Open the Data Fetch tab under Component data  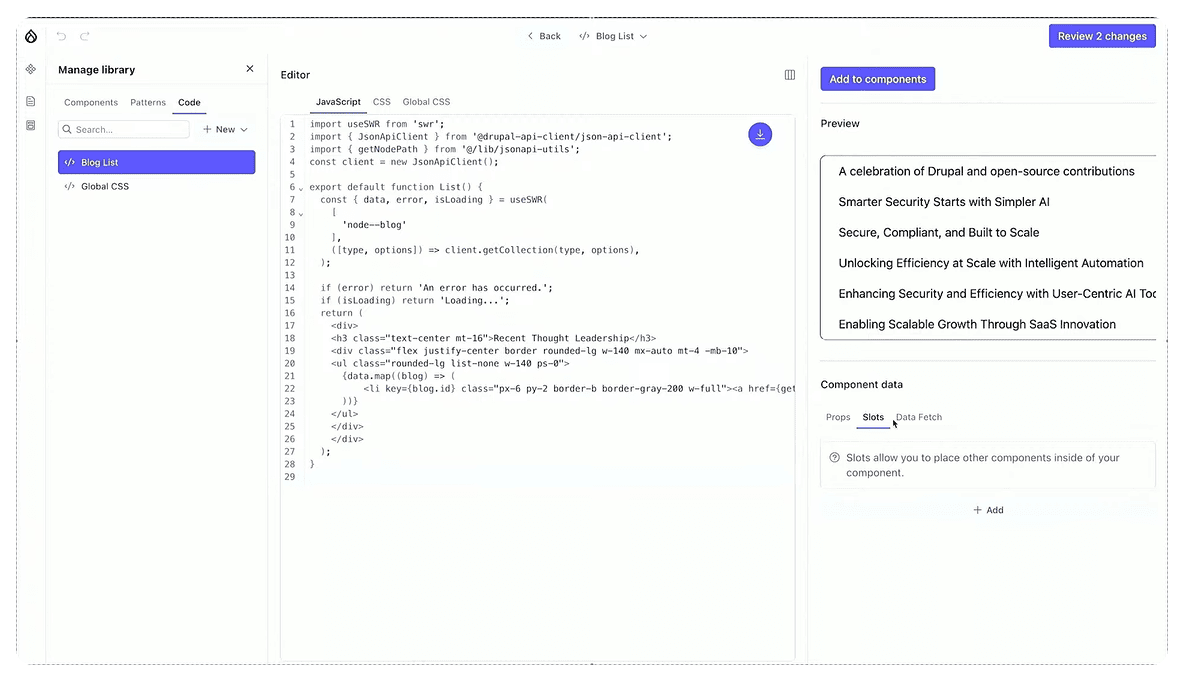pos(918,417)
